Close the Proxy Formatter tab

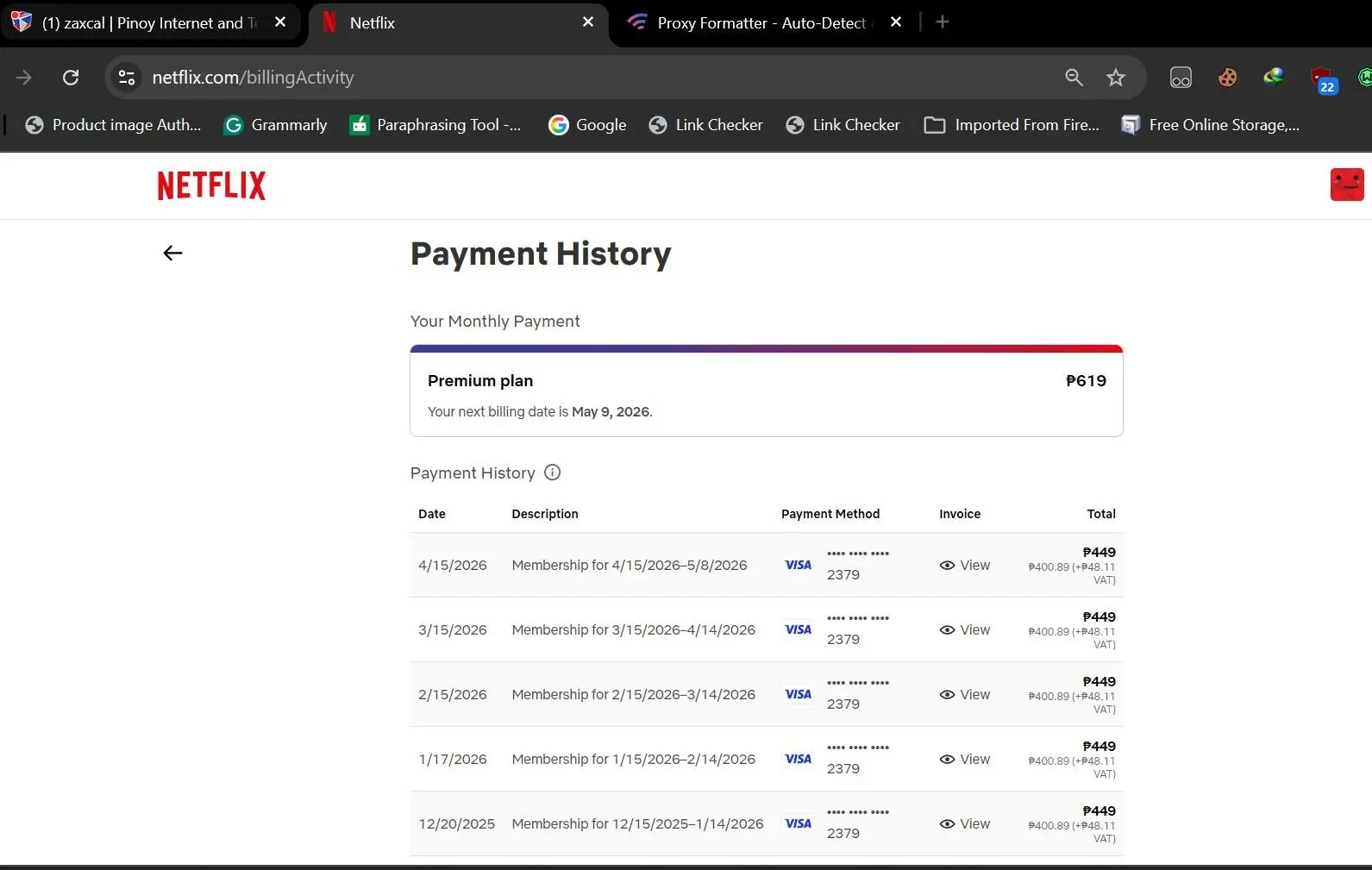[896, 22]
